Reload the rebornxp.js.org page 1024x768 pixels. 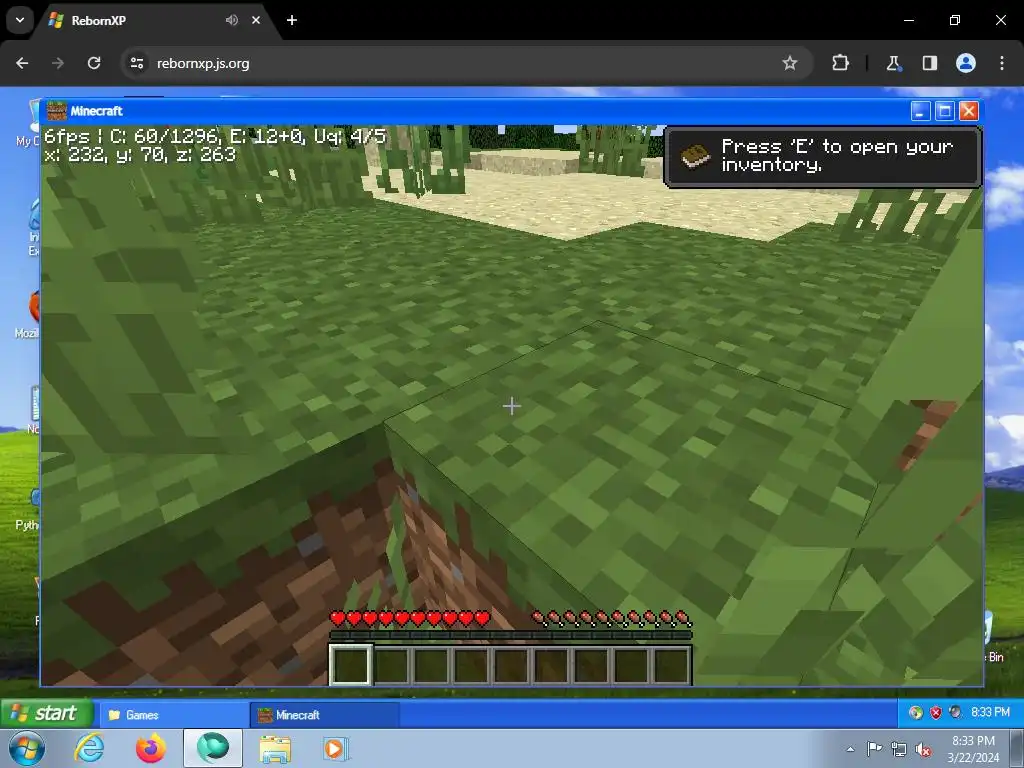pyautogui.click(x=94, y=63)
